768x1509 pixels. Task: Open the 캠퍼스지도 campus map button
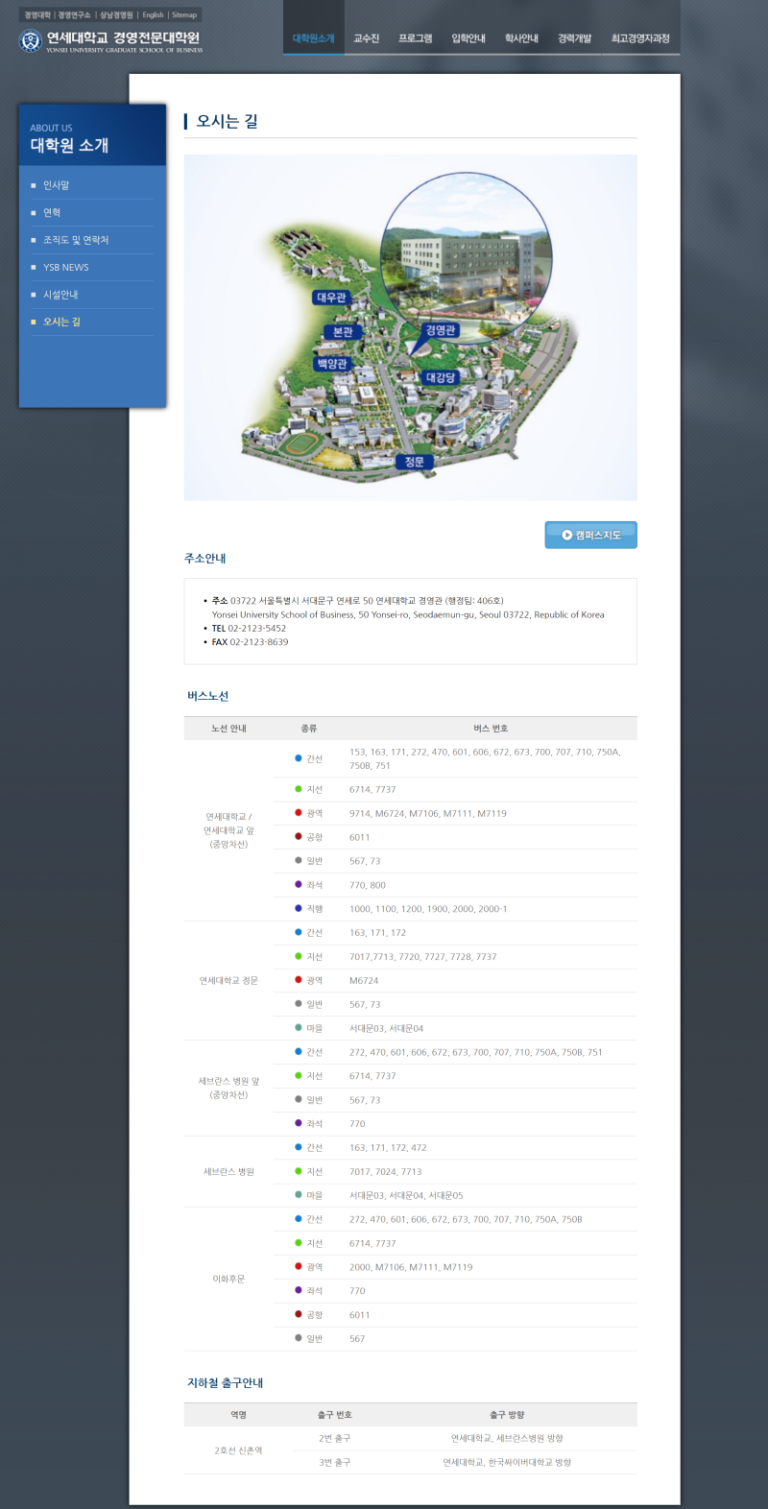click(590, 535)
